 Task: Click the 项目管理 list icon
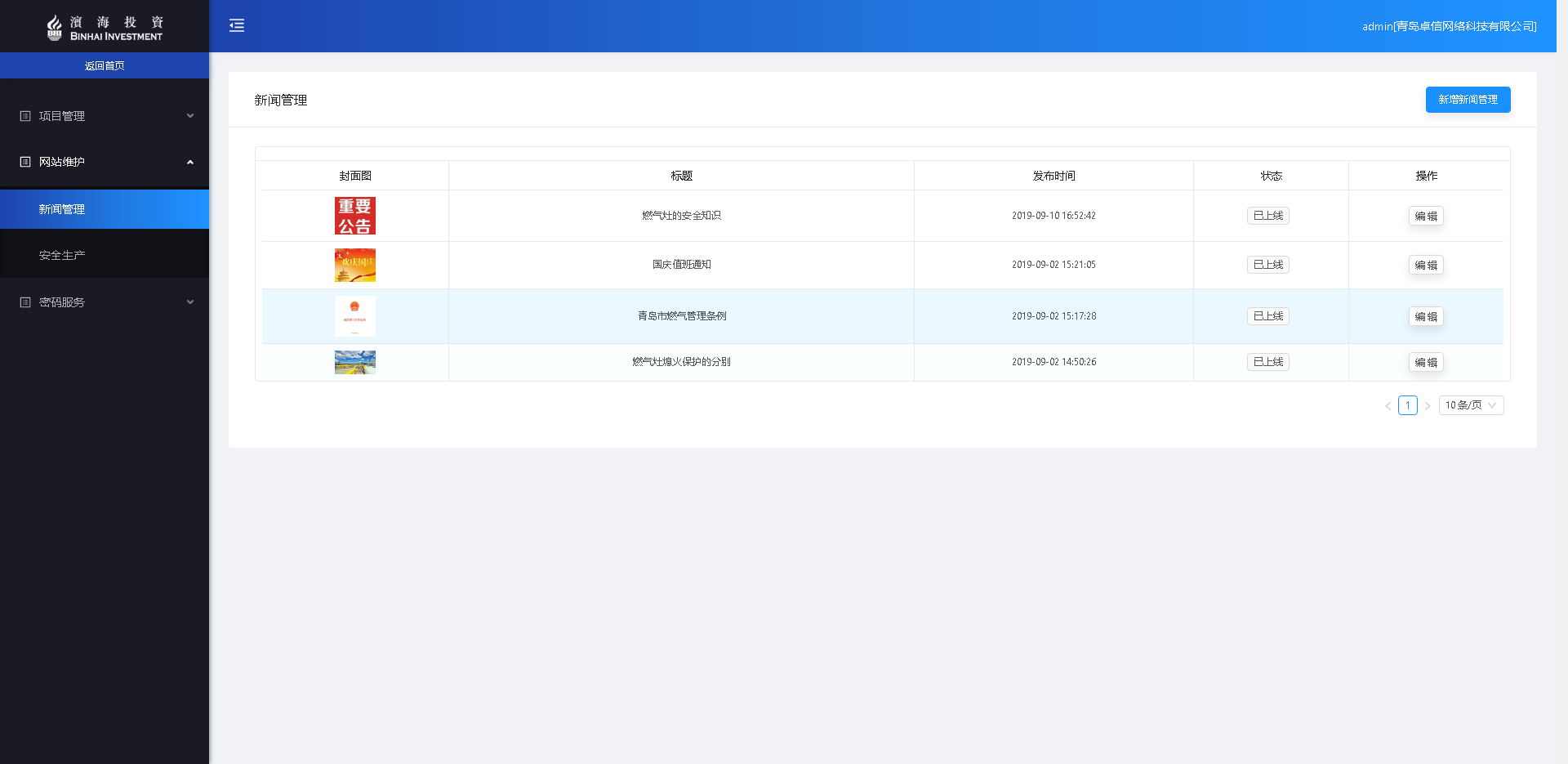(x=25, y=116)
